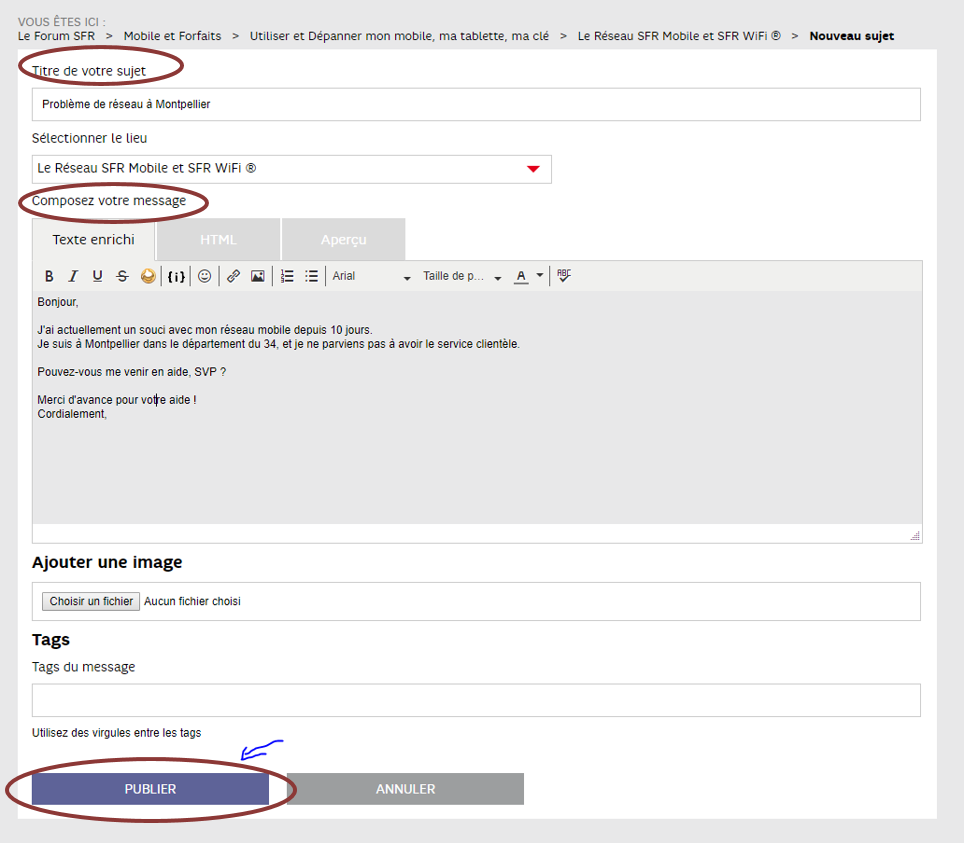Create a bulleted list
This screenshot has width=964, height=843.
point(311,276)
